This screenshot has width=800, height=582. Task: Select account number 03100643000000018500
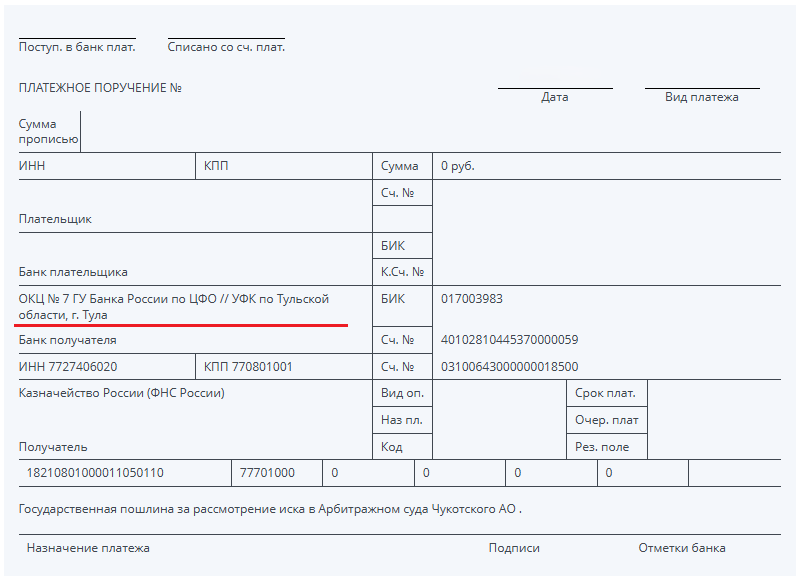[x=509, y=367]
